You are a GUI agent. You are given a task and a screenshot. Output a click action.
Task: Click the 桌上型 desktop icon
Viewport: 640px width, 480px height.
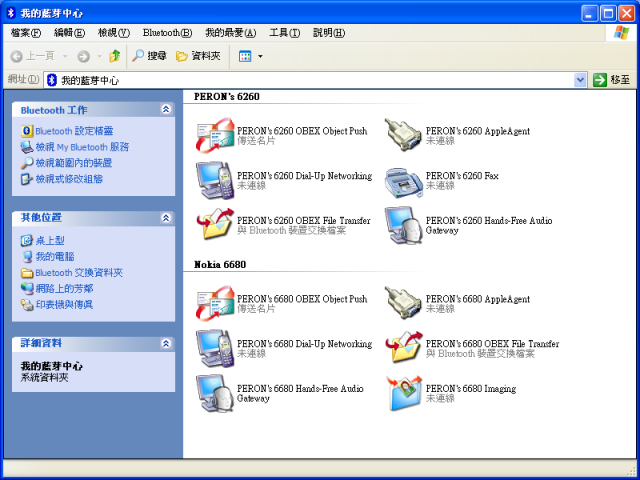(27, 240)
